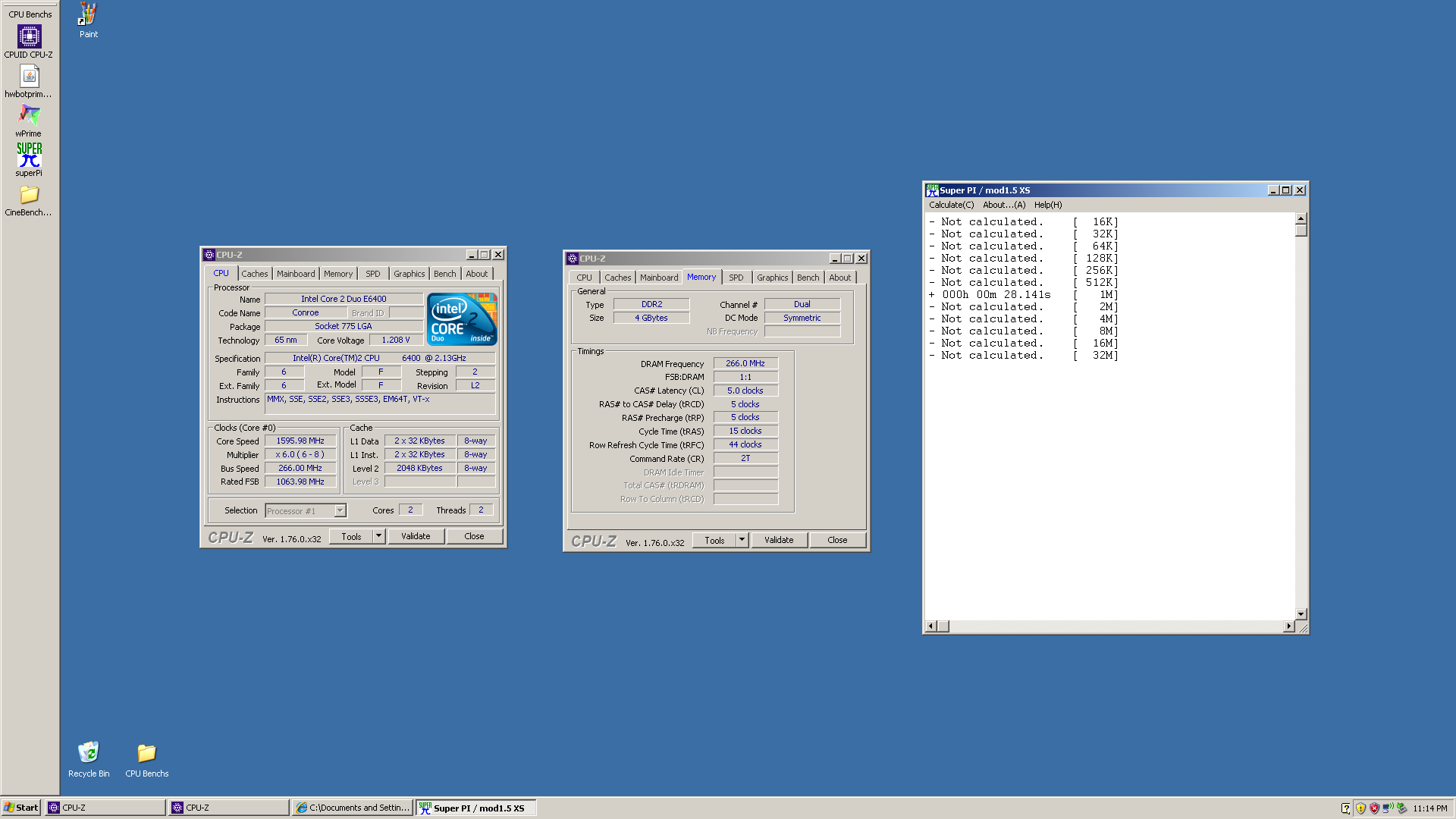Open SPD tab in left CPU-Z window

373,274
